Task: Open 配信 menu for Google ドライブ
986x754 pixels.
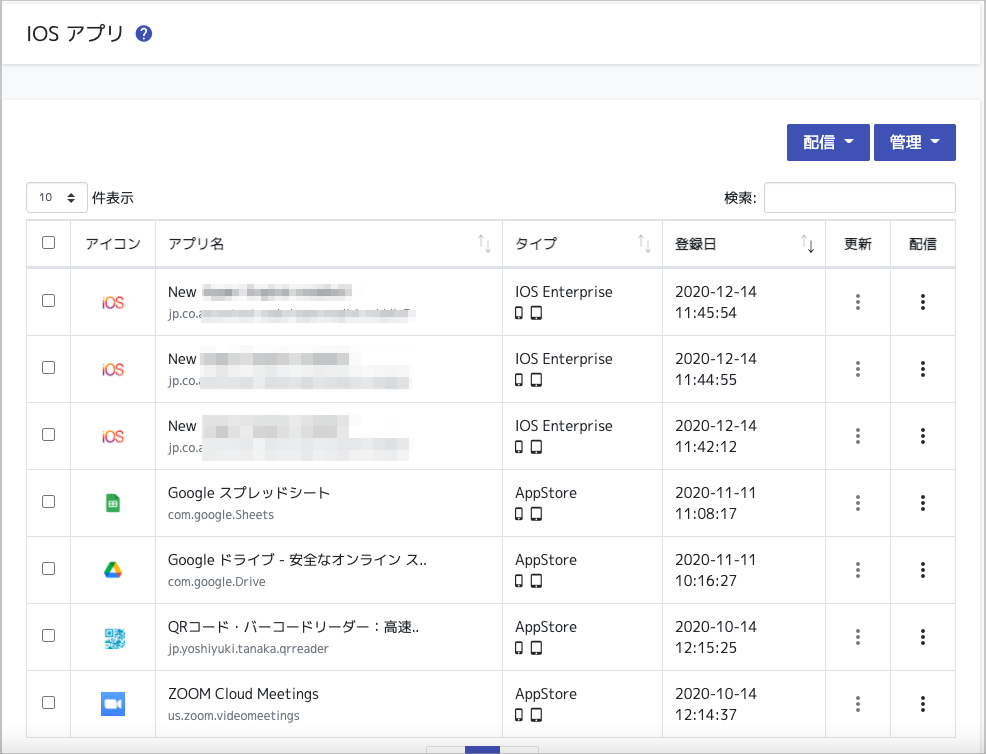Action: point(923,570)
